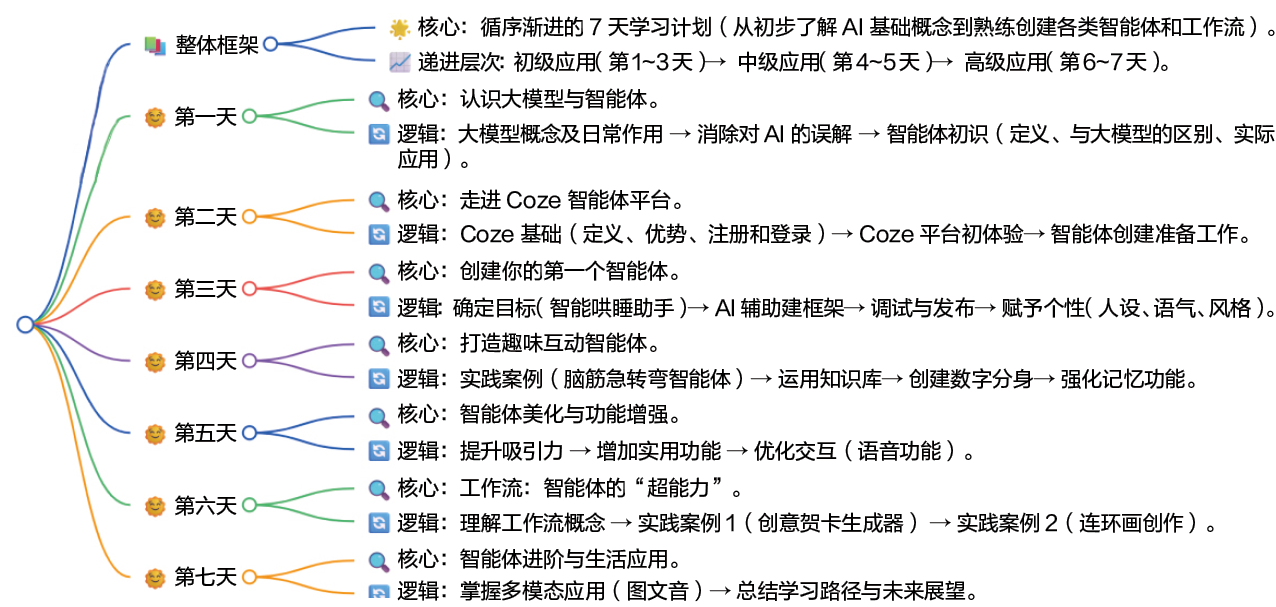Click the root node circle at far left
Viewport: 1276px width, 607px height.
(25, 324)
